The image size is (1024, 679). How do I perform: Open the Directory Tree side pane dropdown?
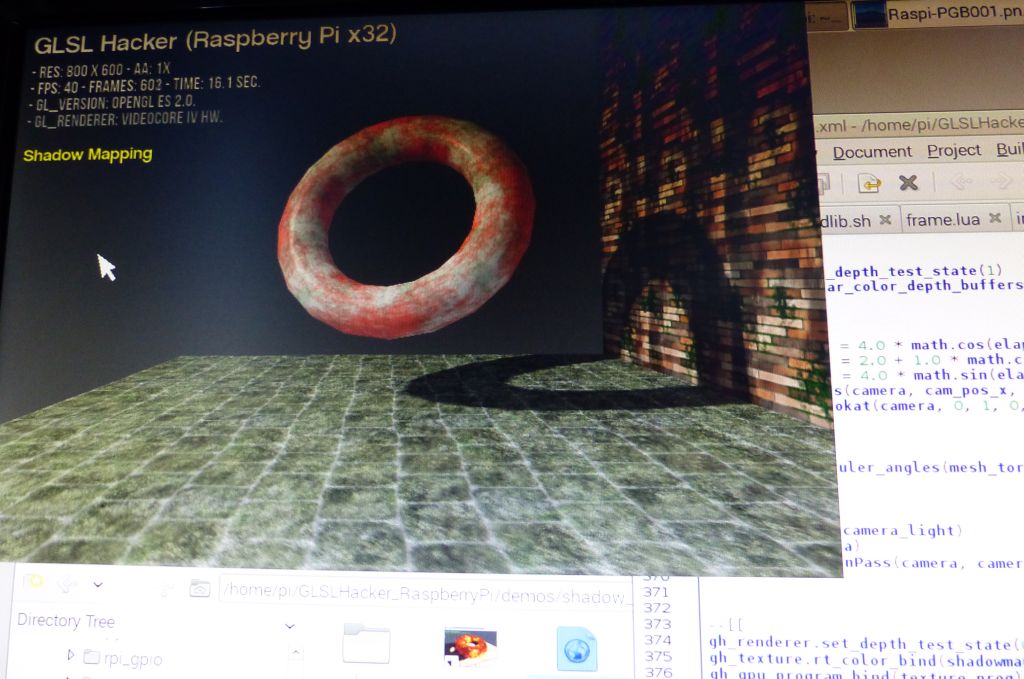(289, 626)
